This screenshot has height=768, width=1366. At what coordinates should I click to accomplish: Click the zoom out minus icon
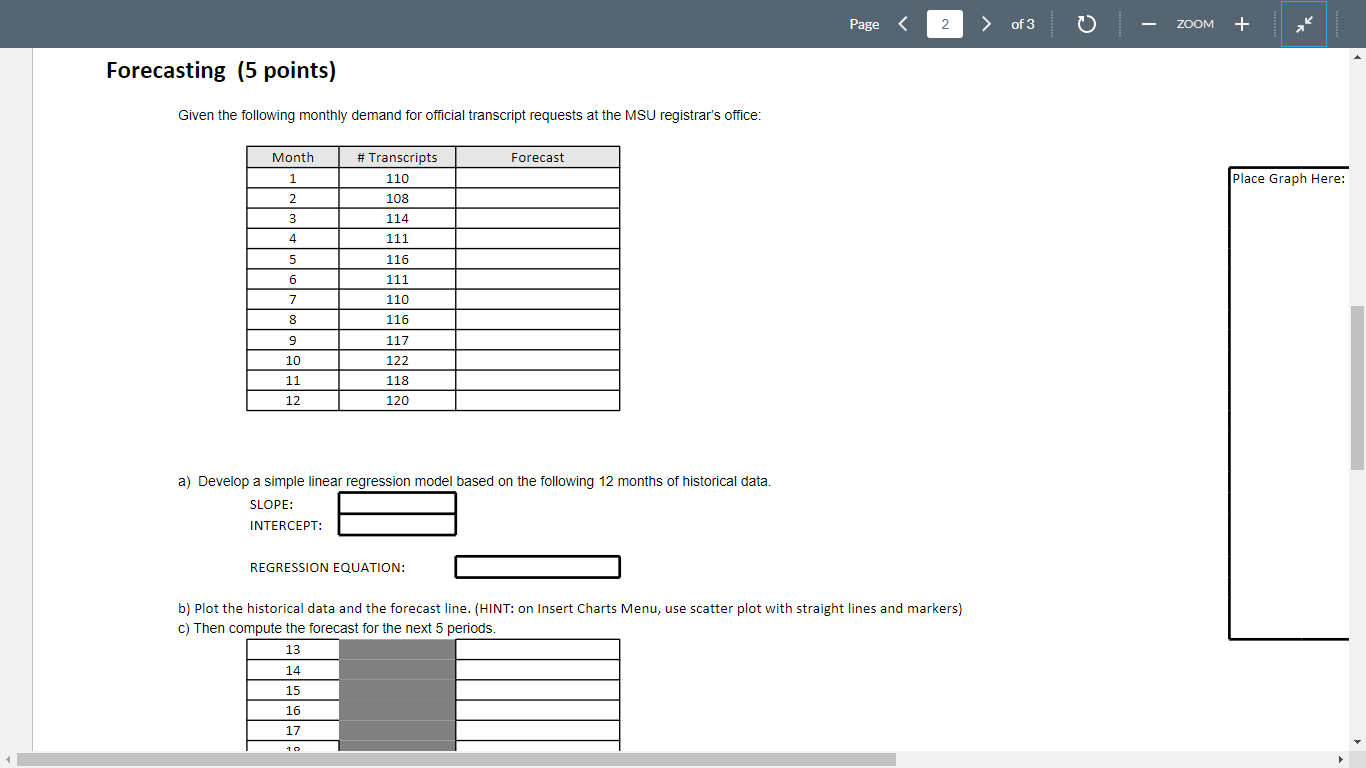[x=1148, y=23]
